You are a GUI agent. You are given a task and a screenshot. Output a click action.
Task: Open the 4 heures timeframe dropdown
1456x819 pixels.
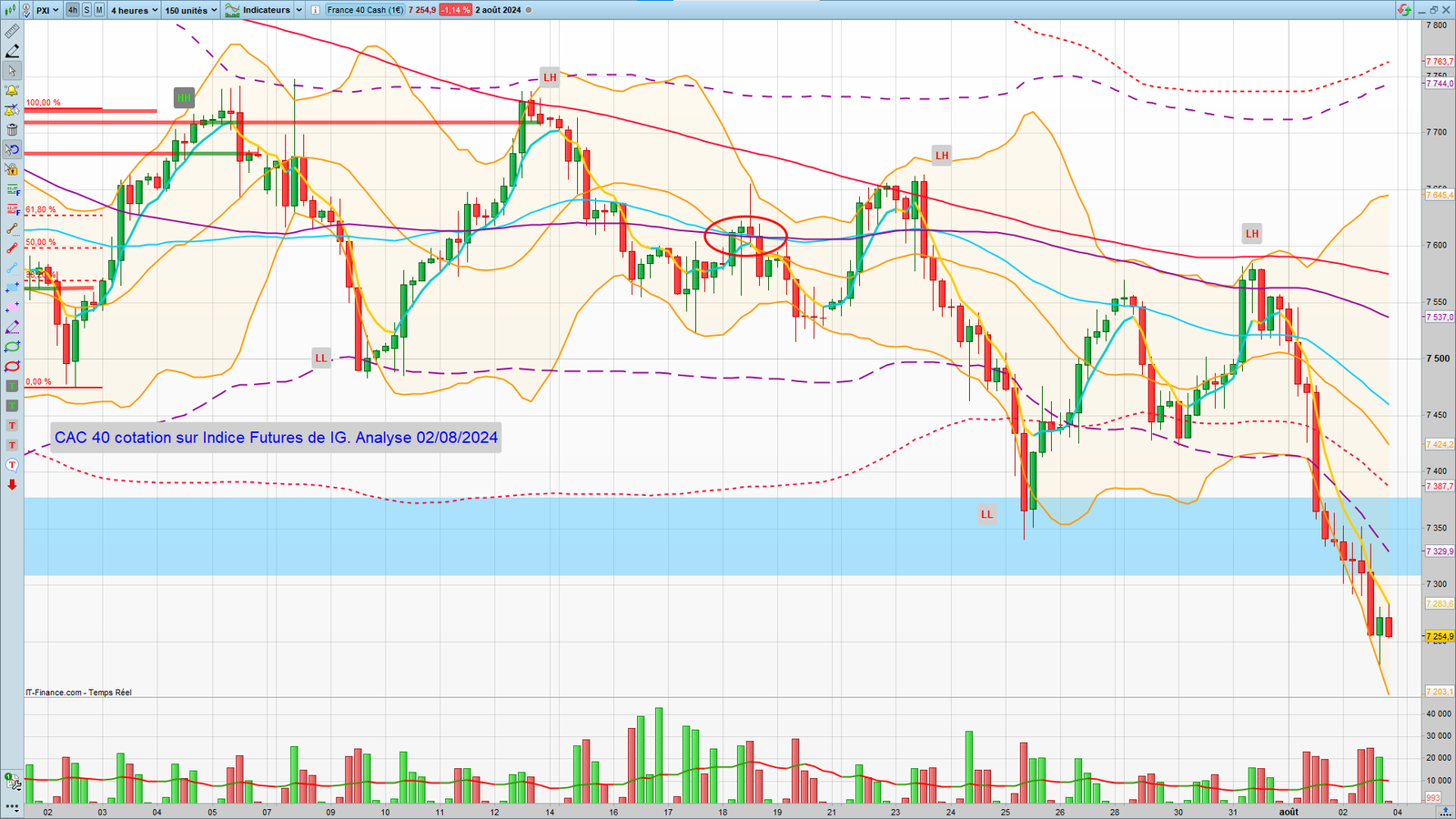click(134, 10)
